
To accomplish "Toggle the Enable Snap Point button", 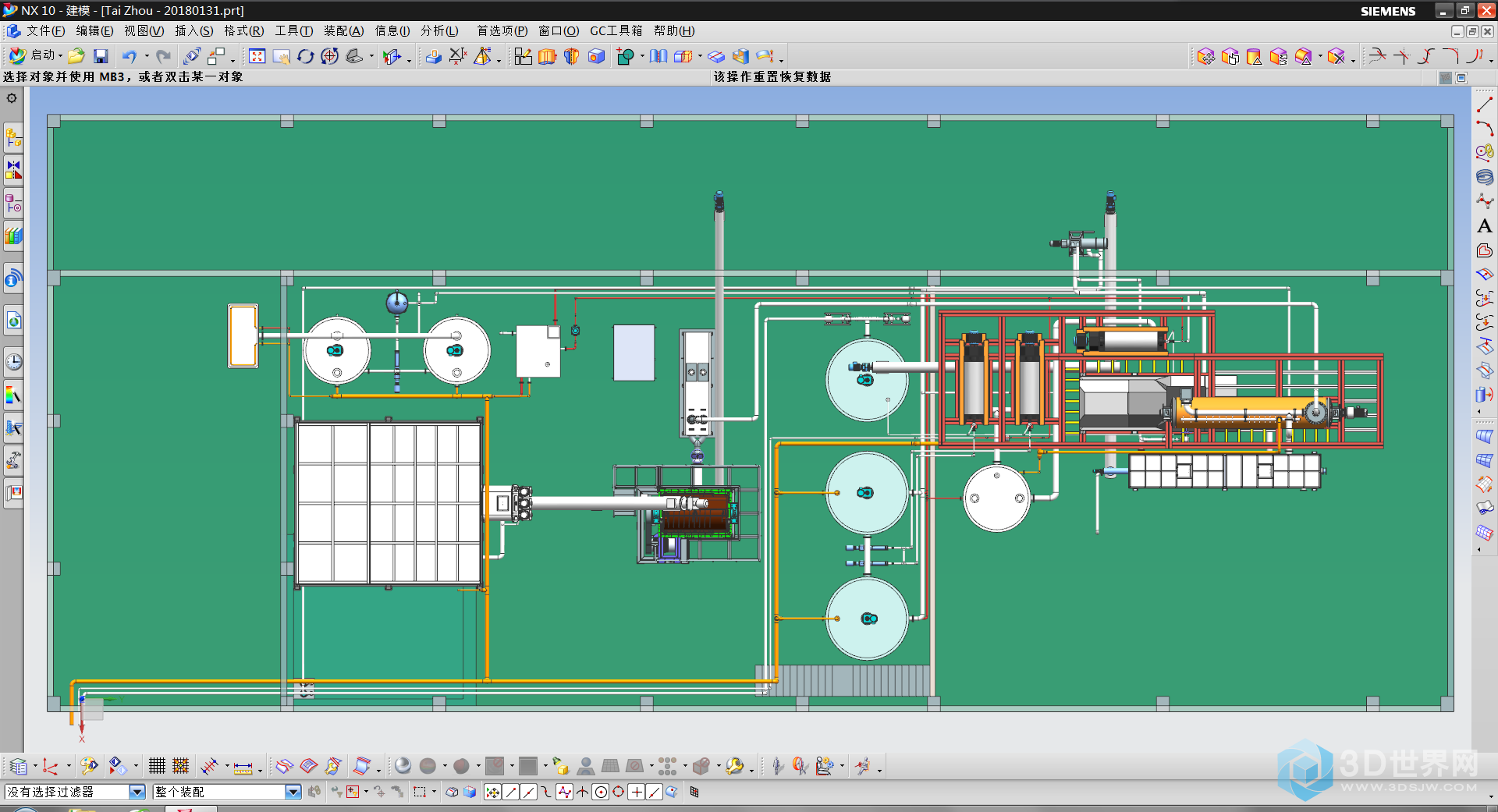I will pyautogui.click(x=493, y=792).
